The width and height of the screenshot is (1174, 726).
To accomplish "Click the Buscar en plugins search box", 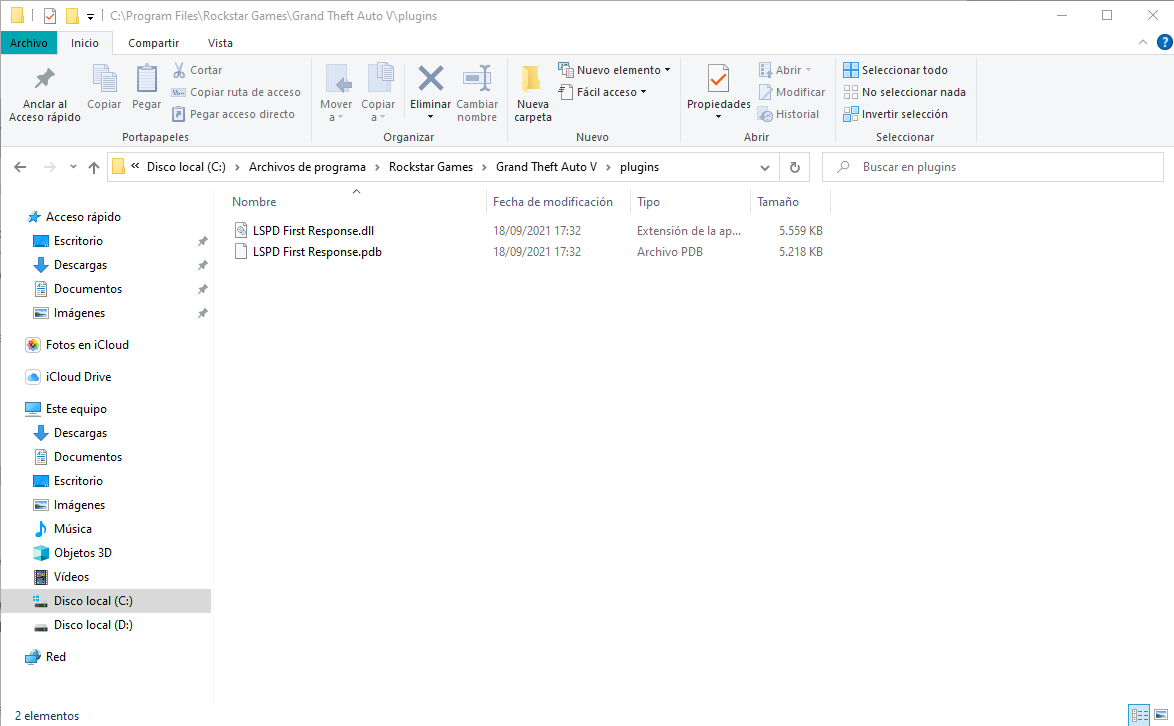I will pos(993,167).
